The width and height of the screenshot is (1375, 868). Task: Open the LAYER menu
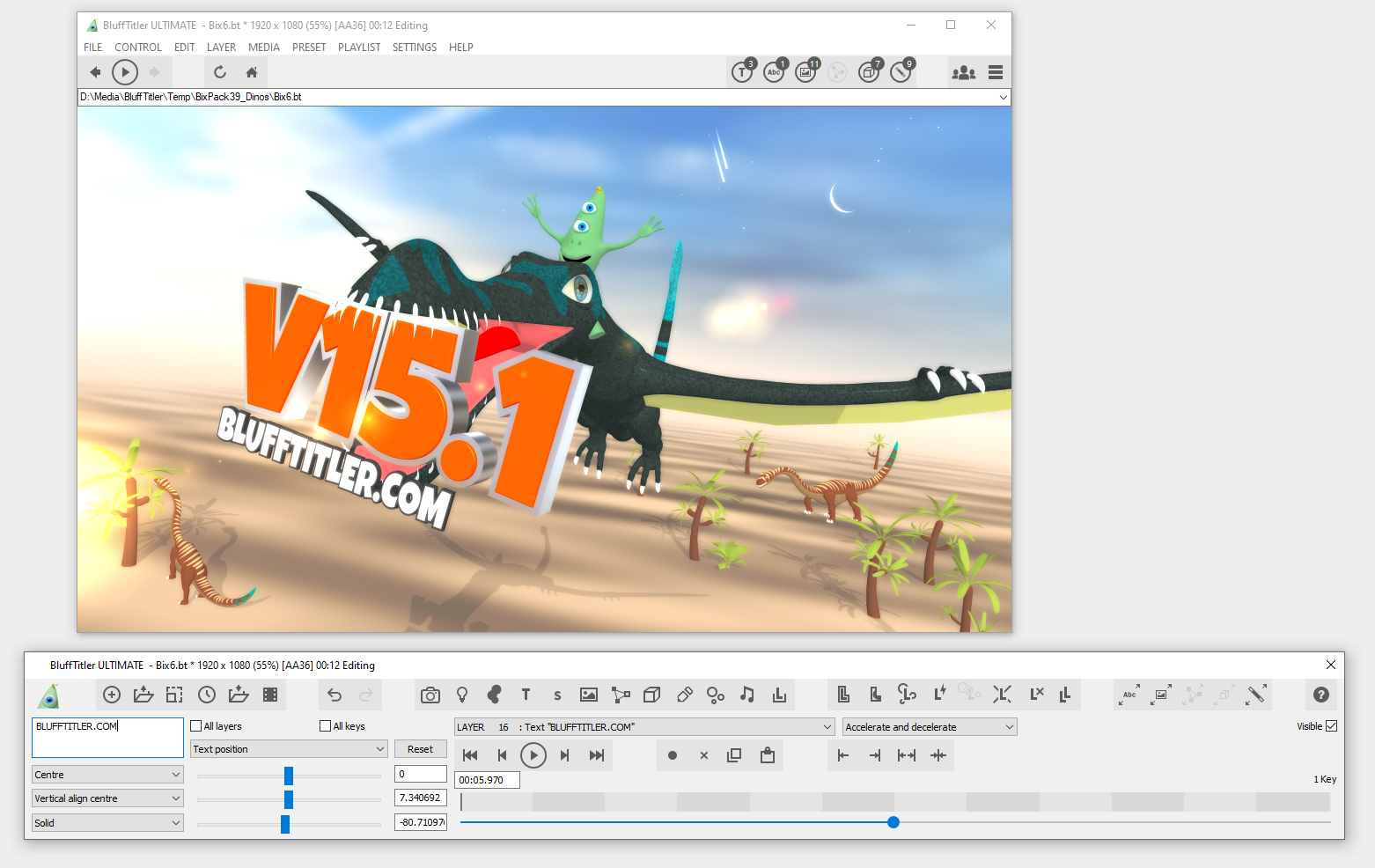(221, 48)
